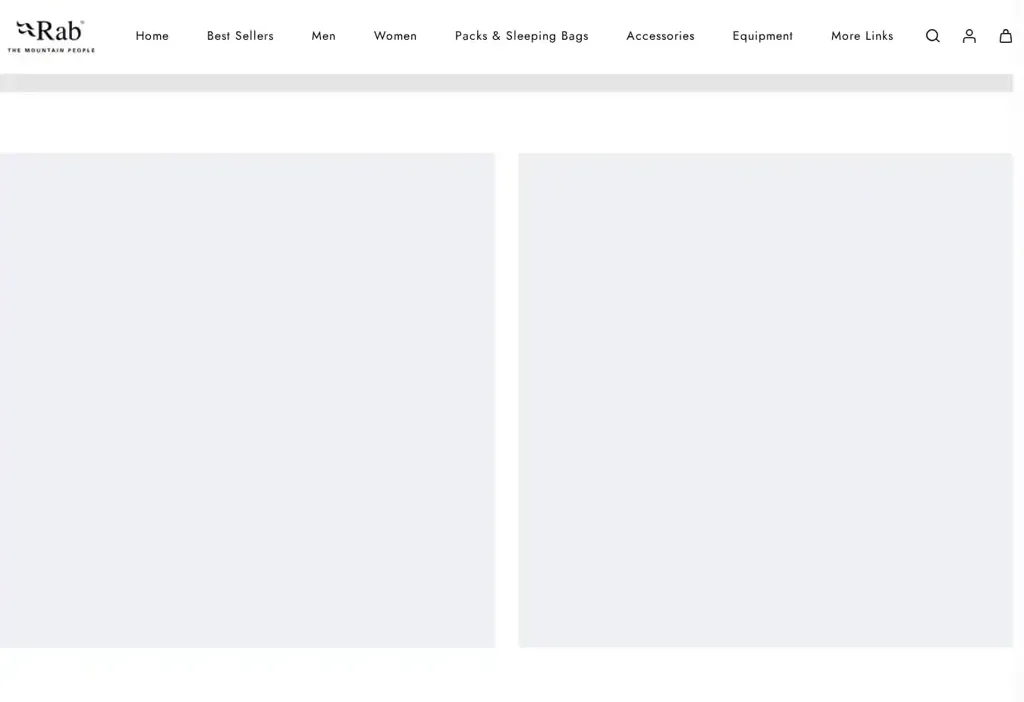Browse Packs & Sleeping Bags
1024x702 pixels.
point(521,35)
